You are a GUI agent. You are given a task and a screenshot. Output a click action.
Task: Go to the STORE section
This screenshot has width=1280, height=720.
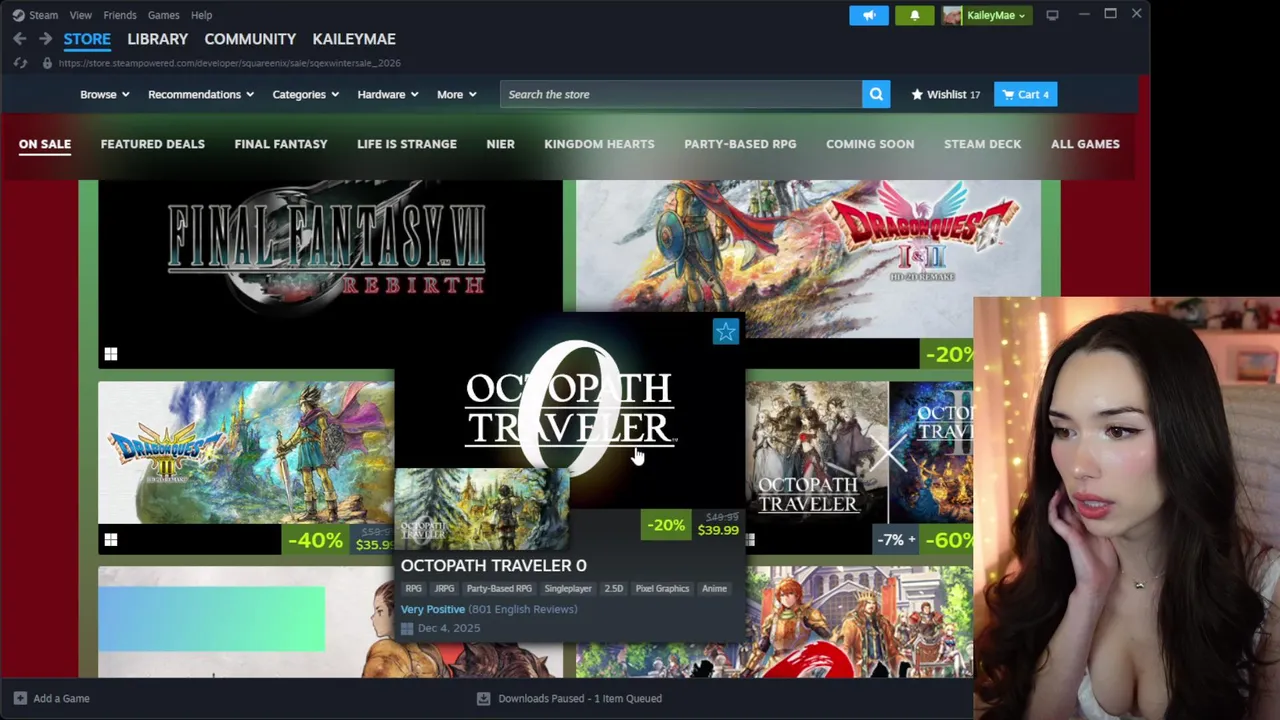coord(87,39)
